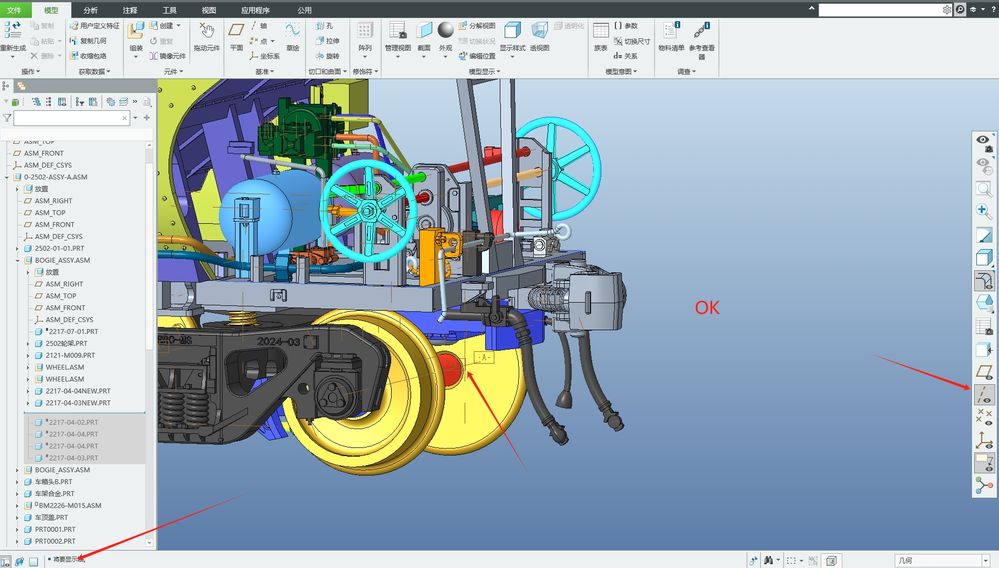
Task: Click the 编辑位置 (Edit Position) button
Action: click(x=476, y=56)
